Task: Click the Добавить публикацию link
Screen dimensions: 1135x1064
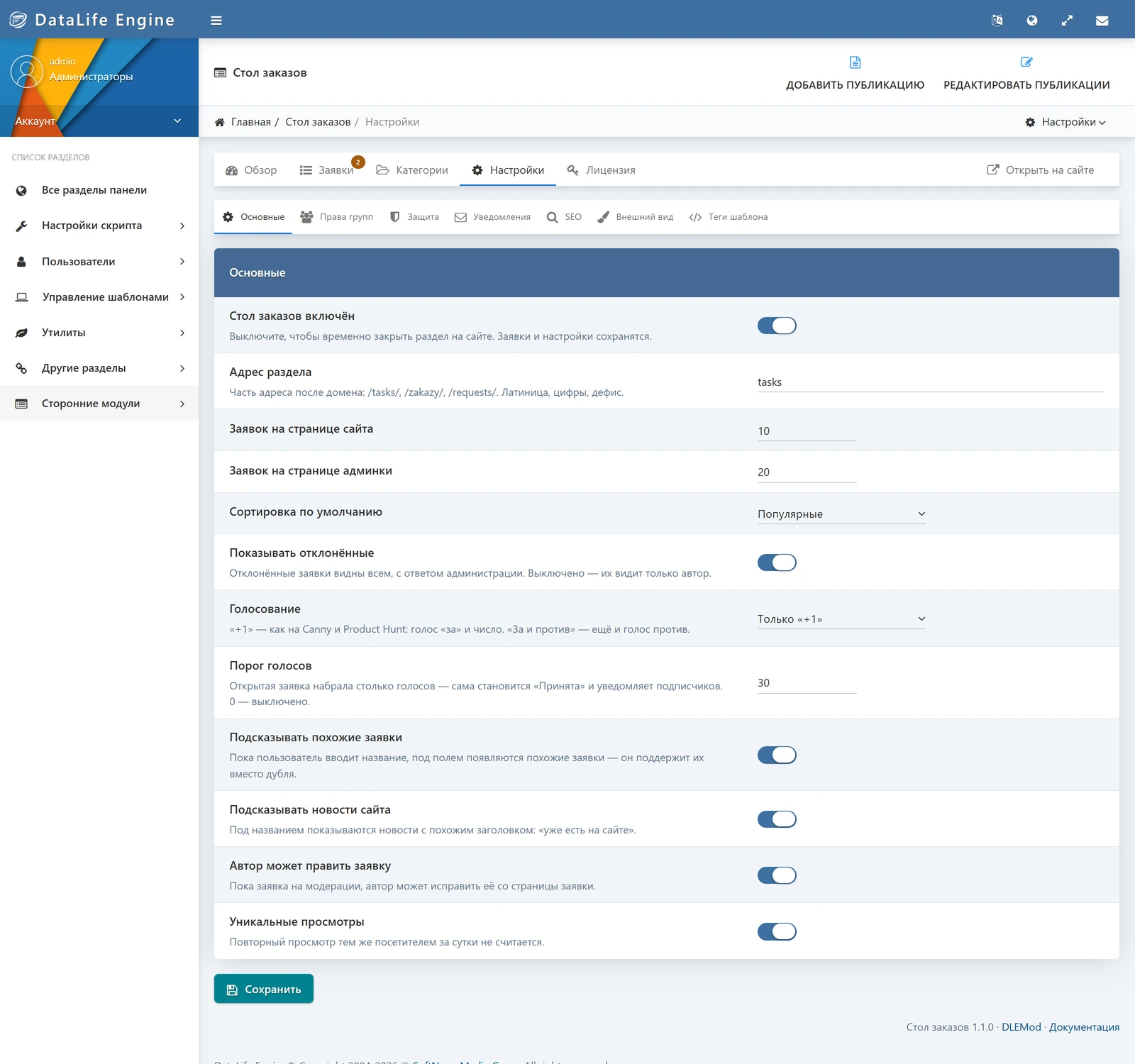Action: click(855, 73)
